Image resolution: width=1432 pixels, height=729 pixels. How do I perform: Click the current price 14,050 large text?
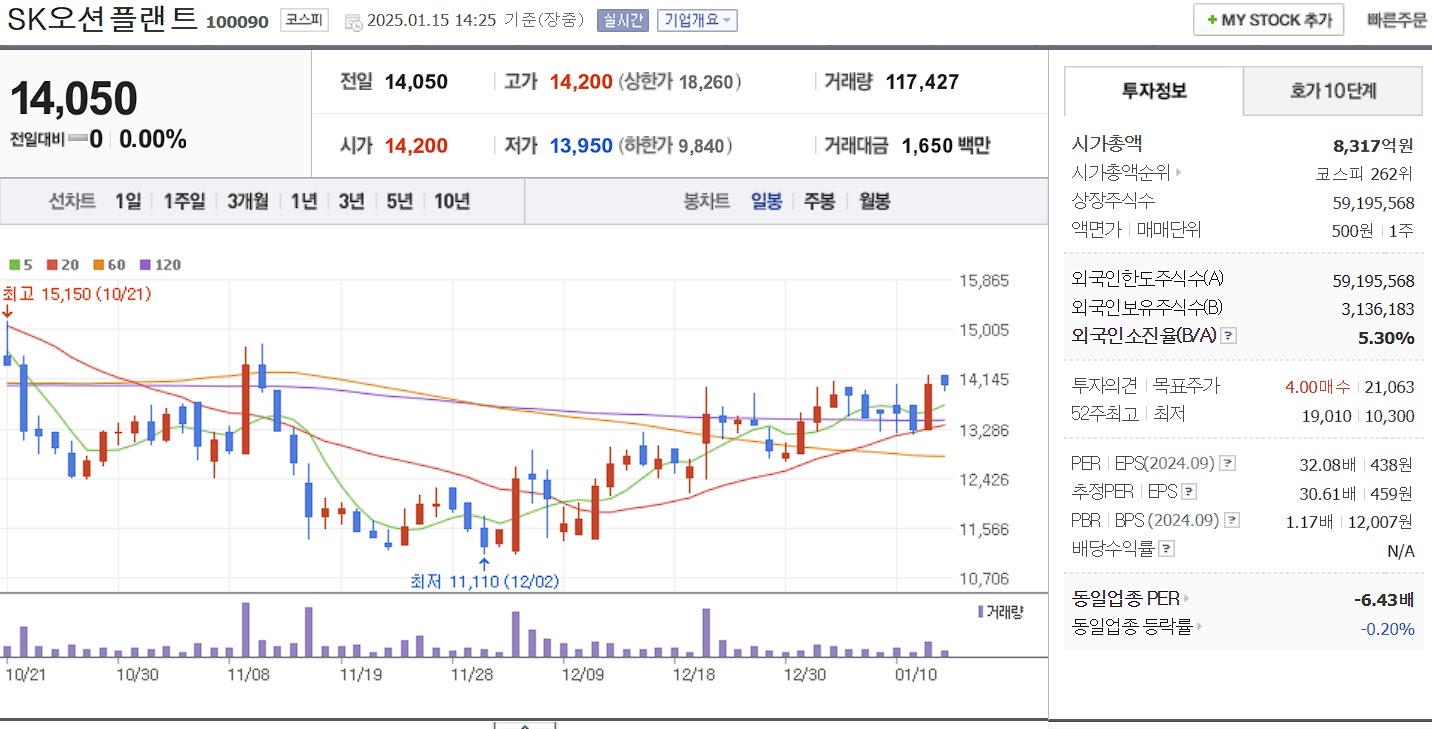73,98
